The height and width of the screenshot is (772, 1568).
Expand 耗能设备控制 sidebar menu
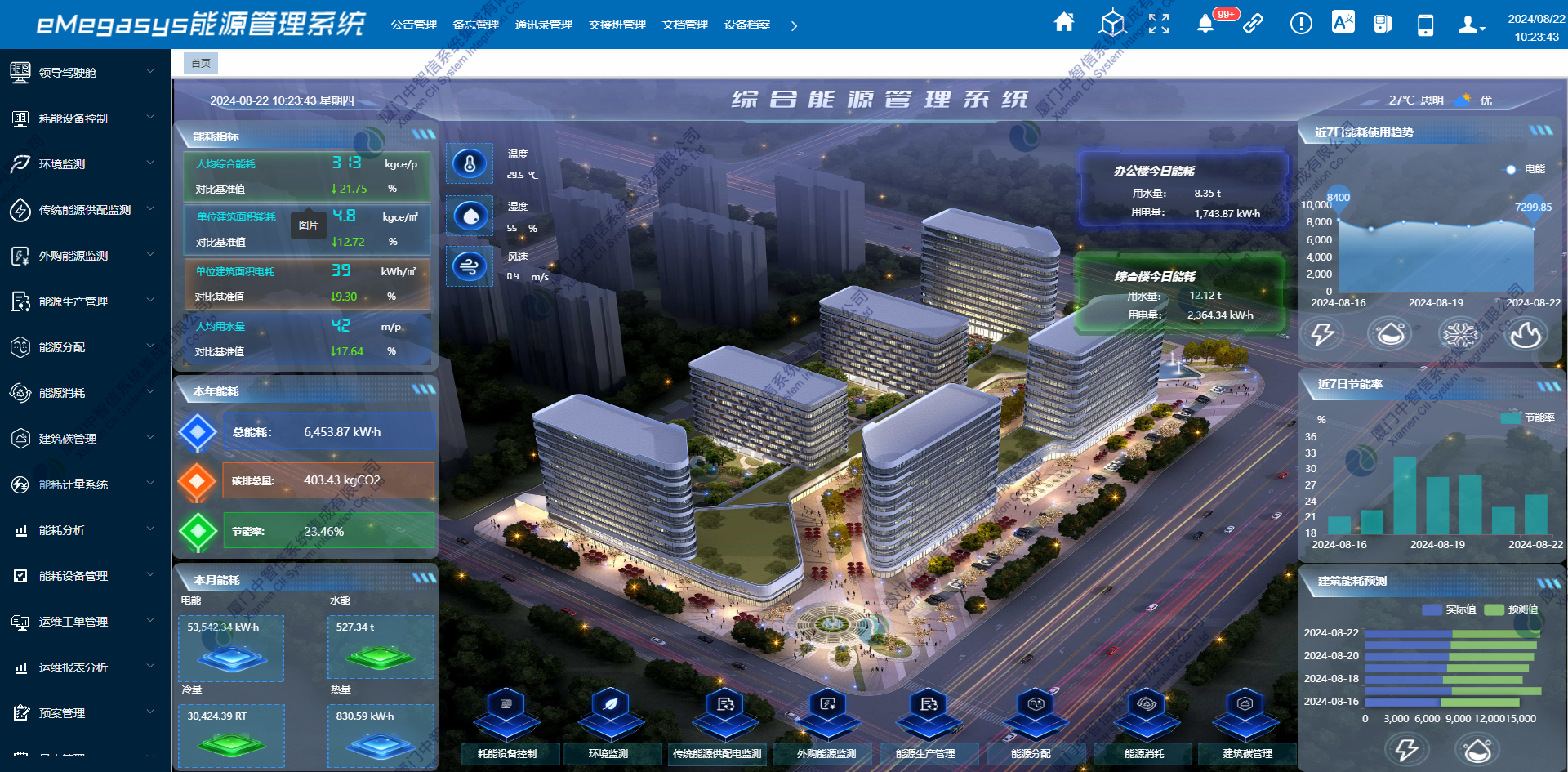[x=86, y=118]
